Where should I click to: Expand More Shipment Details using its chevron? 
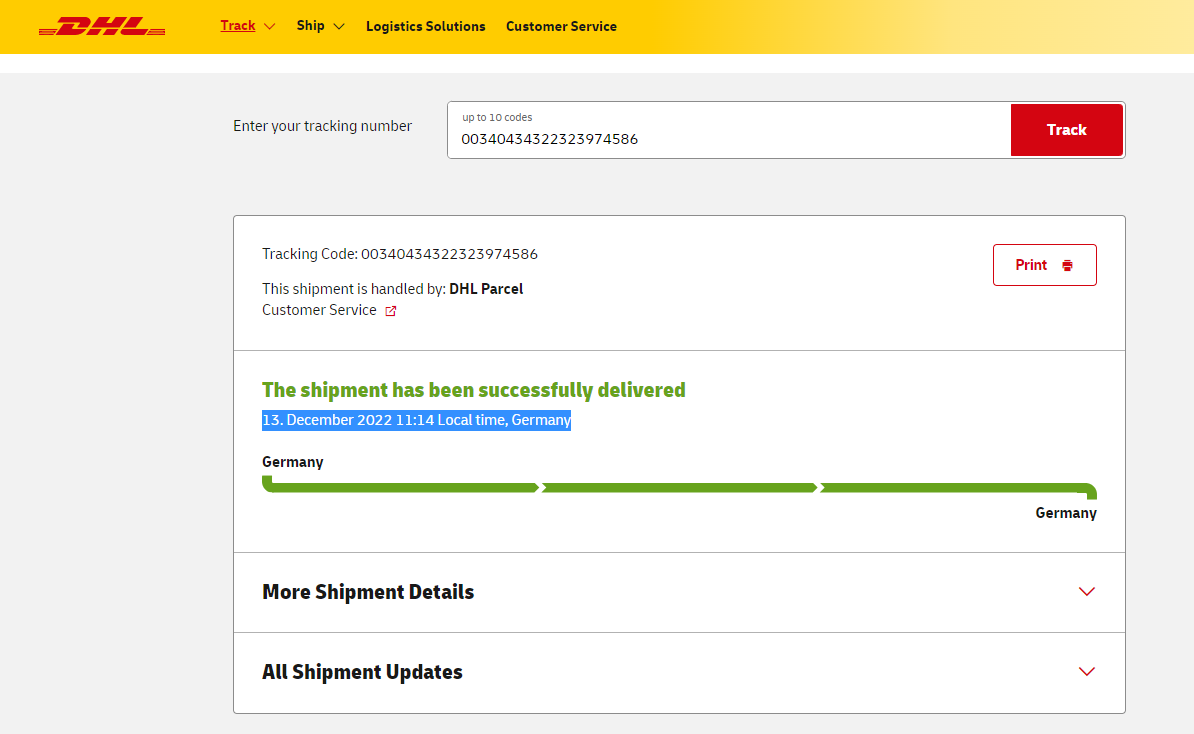click(x=1087, y=592)
